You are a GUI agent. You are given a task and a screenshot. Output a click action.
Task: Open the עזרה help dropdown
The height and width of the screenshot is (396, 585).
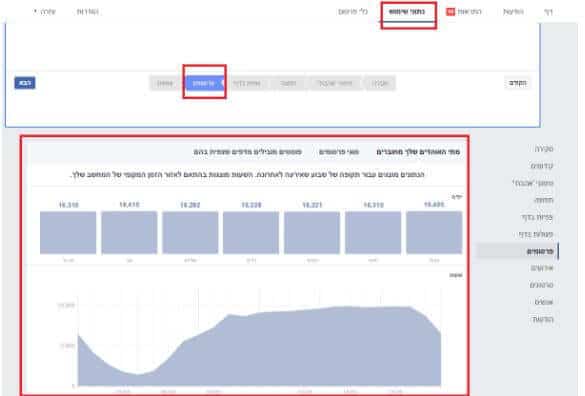pyautogui.click(x=44, y=12)
